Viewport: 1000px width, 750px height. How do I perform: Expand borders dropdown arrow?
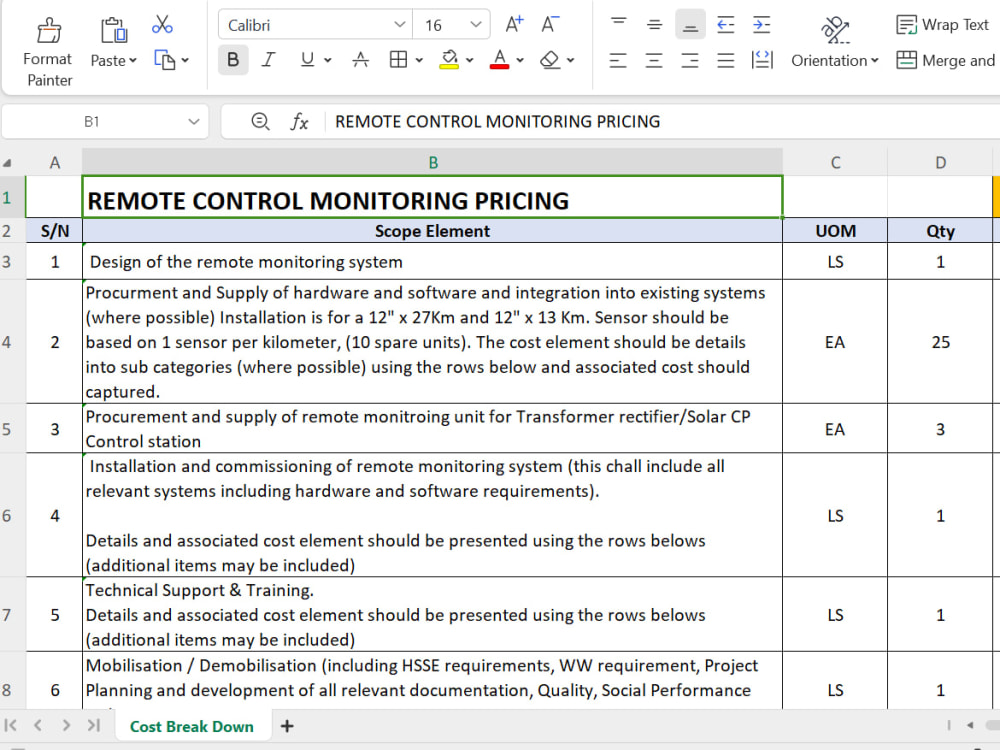pyautogui.click(x=419, y=61)
